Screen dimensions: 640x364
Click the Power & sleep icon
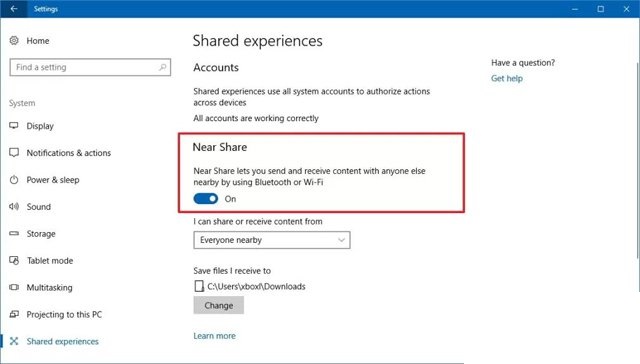(x=14, y=180)
